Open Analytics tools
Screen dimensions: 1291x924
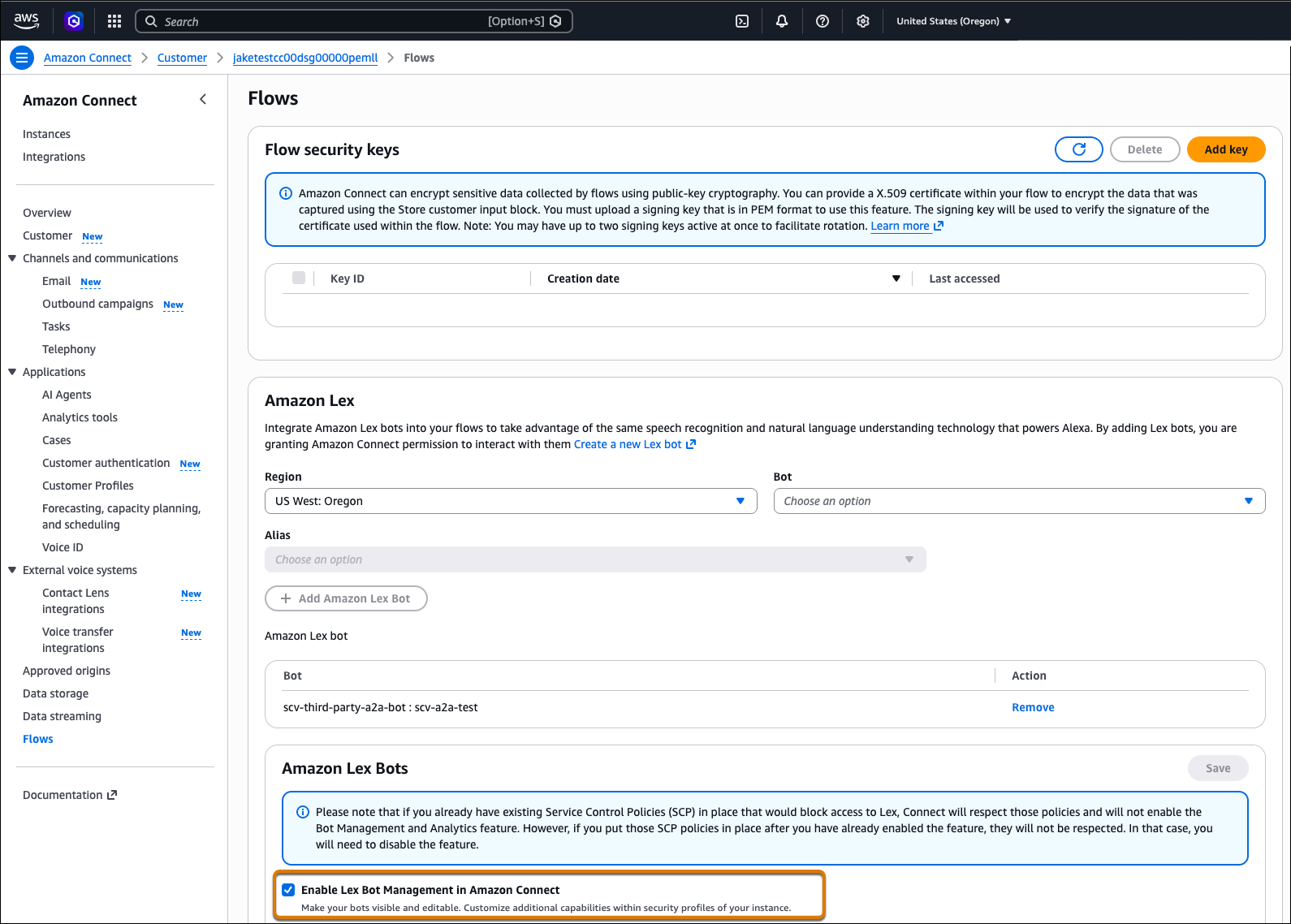point(80,417)
